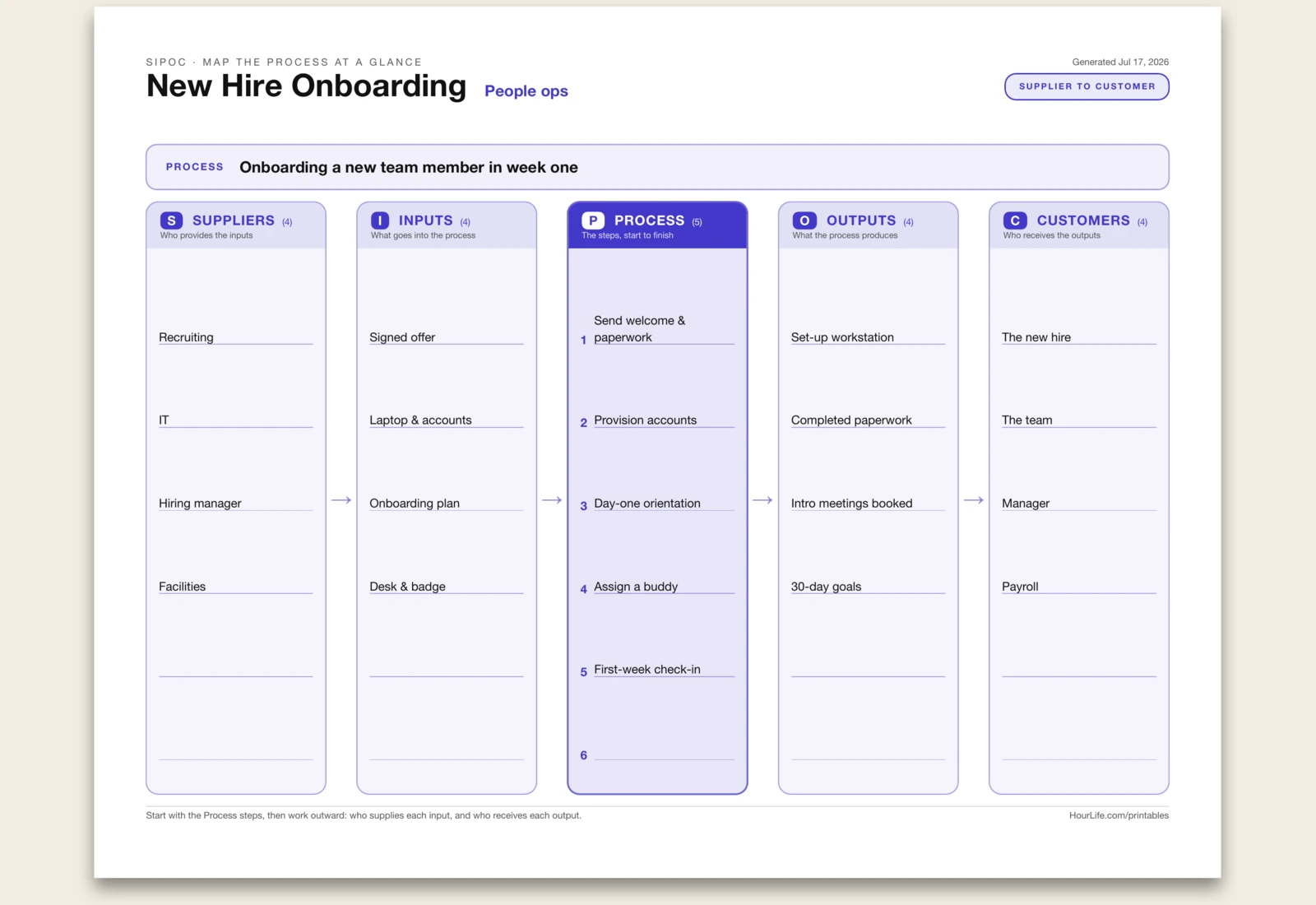Select the 'Onboarding plan' input entry
Viewport: 1316px width, 905px height.
click(x=415, y=504)
